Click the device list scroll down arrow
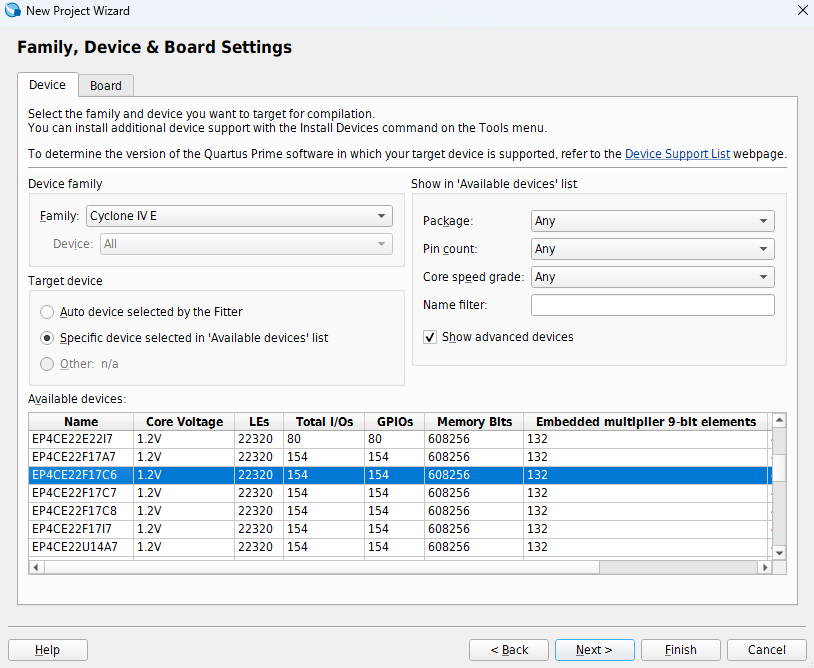 [x=779, y=553]
